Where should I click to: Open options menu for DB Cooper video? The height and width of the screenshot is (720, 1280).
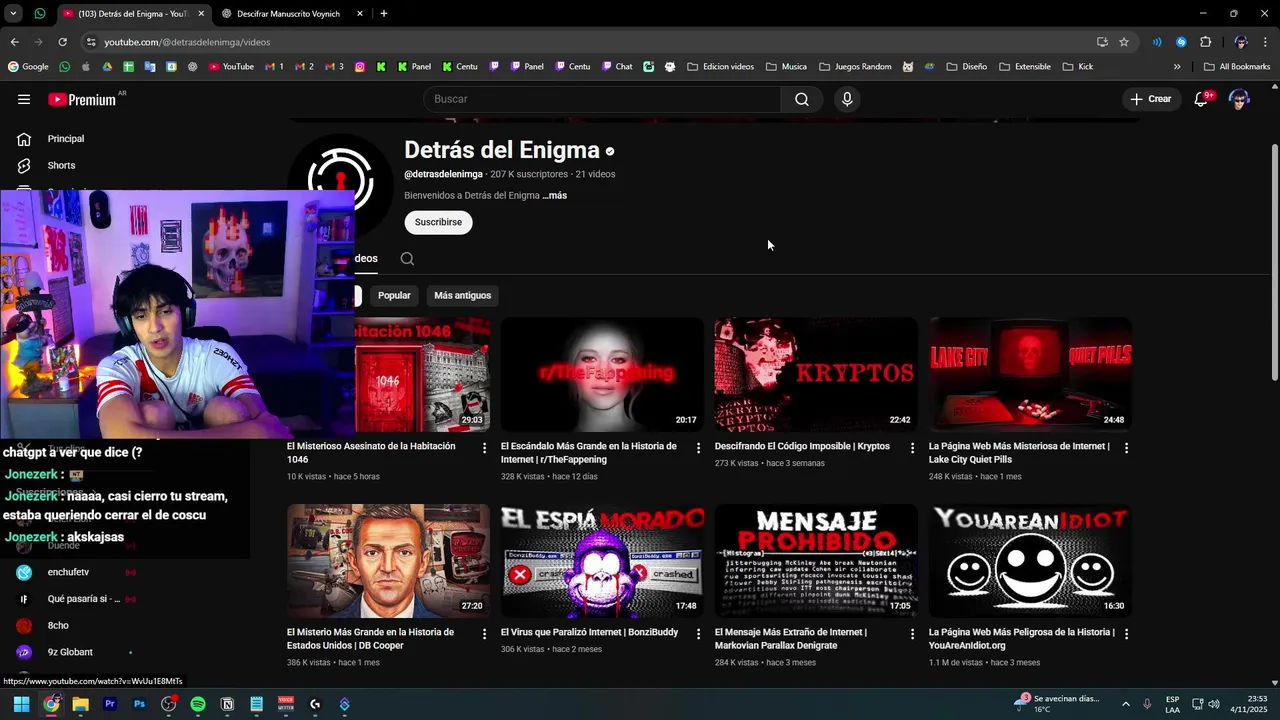[x=484, y=634]
